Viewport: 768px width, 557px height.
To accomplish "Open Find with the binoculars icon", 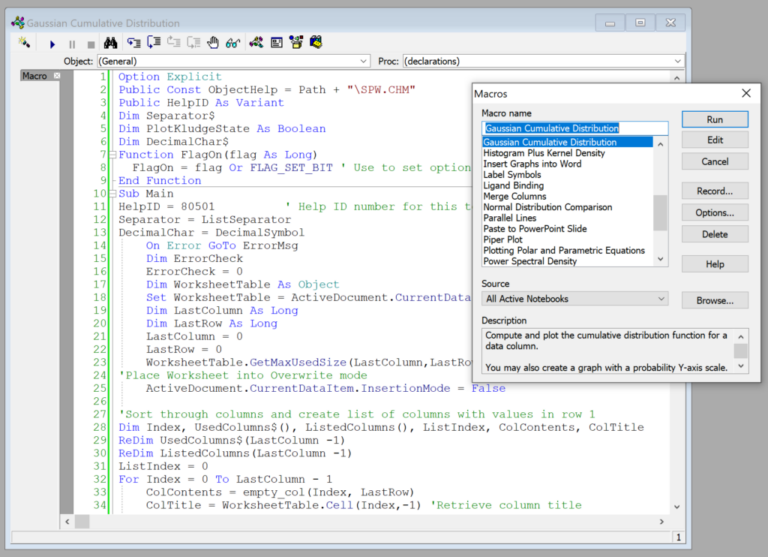I will point(111,43).
